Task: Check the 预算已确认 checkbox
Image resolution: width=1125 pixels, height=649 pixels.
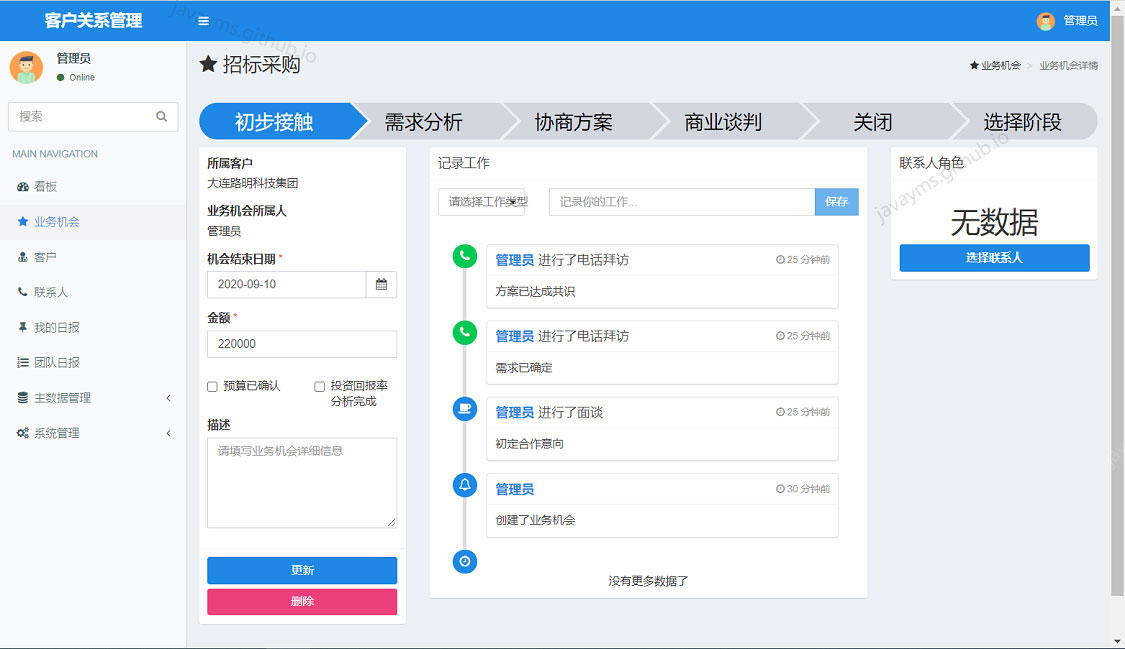Action: (212, 387)
